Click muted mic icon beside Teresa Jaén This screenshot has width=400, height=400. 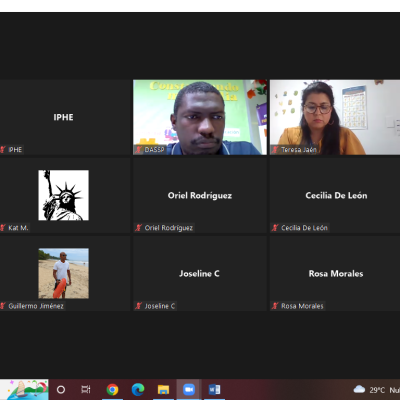(x=275, y=150)
